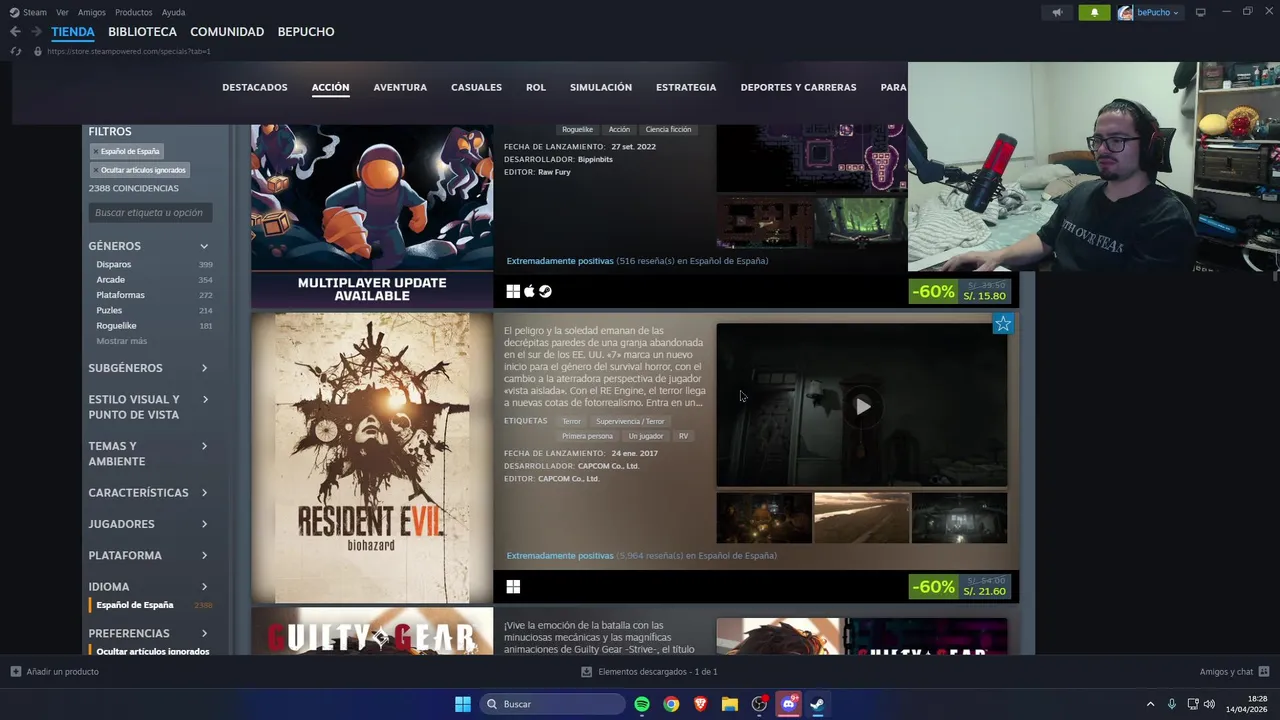The width and height of the screenshot is (1280, 720).
Task: Select the CASUALES category tab
Action: click(476, 87)
